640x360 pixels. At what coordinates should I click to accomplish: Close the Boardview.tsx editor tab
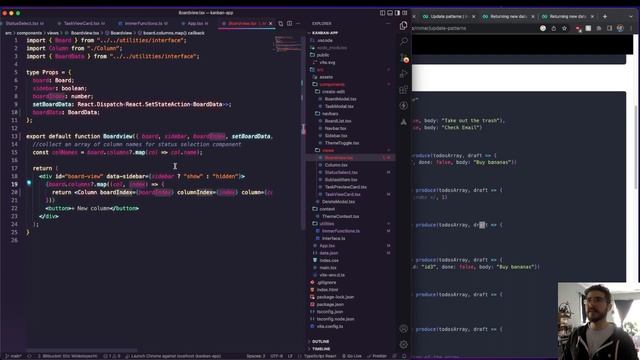pos(271,24)
